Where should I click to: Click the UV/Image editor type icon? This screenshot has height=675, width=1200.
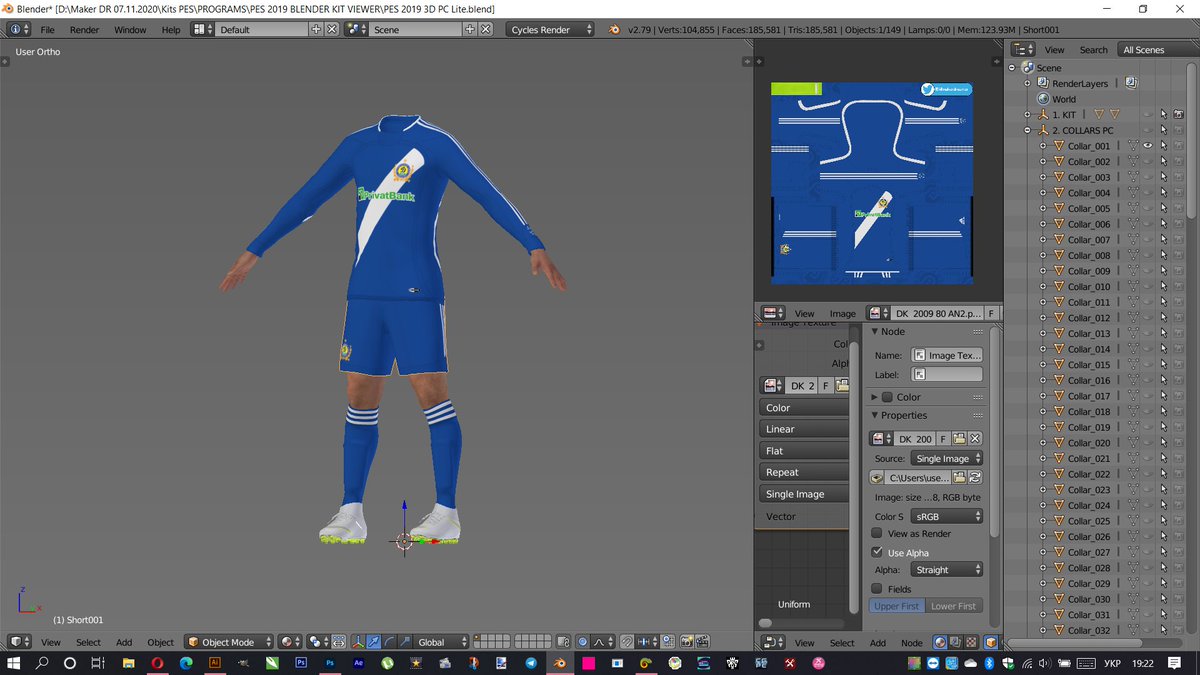click(773, 313)
